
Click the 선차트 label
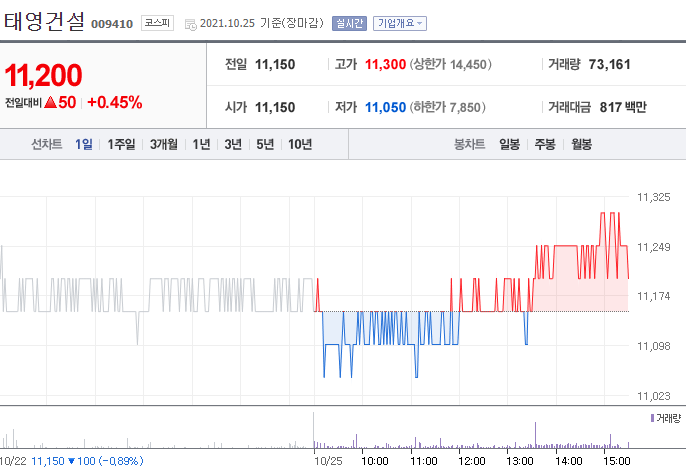[x=46, y=144]
